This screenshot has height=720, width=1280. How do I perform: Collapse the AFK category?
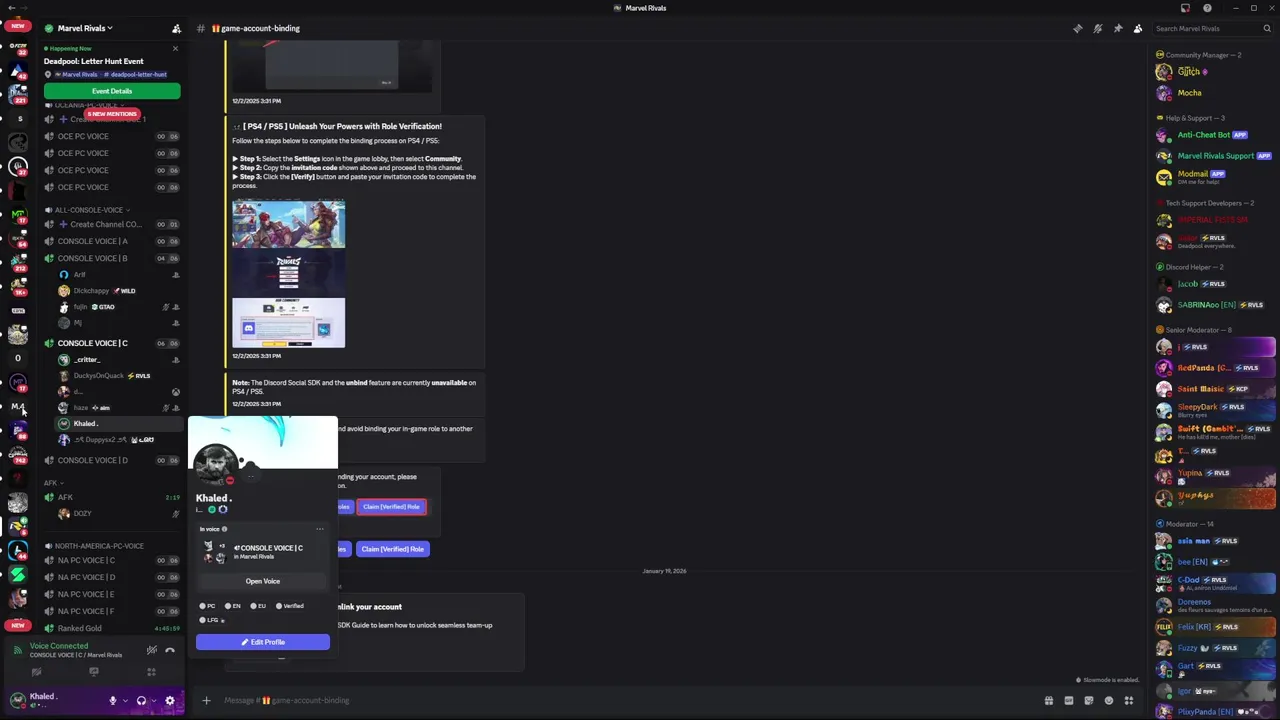54,483
